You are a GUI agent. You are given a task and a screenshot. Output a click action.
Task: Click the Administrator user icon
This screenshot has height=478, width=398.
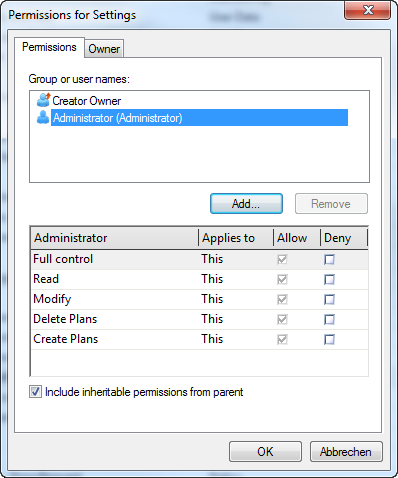[43, 117]
